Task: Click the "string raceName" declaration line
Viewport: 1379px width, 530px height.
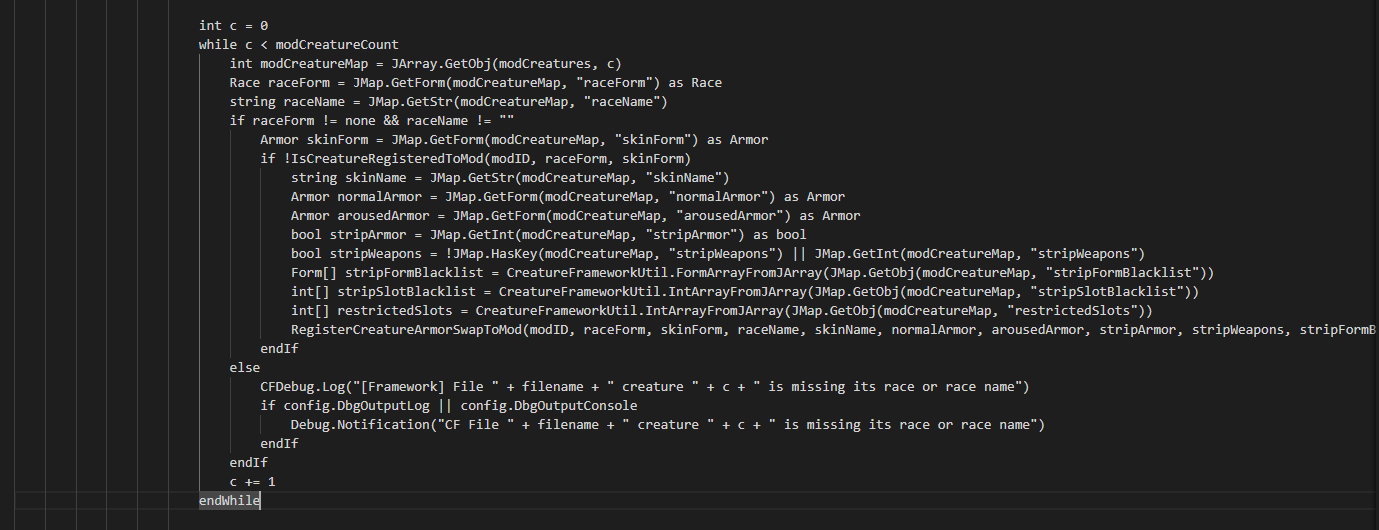Action: tap(448, 101)
